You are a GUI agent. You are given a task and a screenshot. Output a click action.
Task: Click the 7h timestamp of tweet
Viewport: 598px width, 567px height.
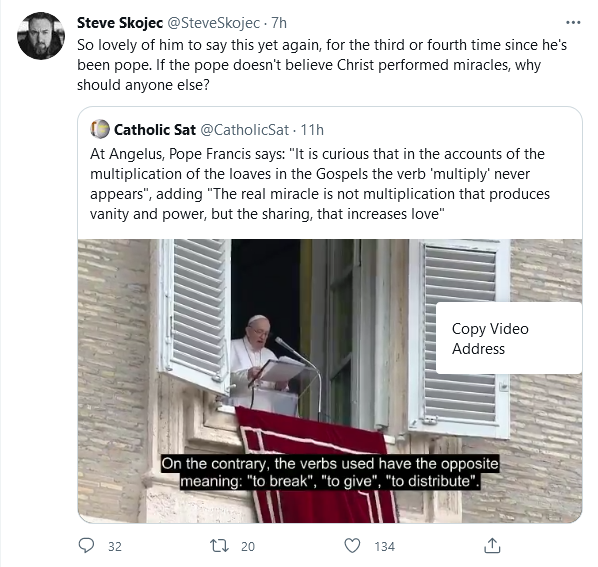click(x=279, y=23)
